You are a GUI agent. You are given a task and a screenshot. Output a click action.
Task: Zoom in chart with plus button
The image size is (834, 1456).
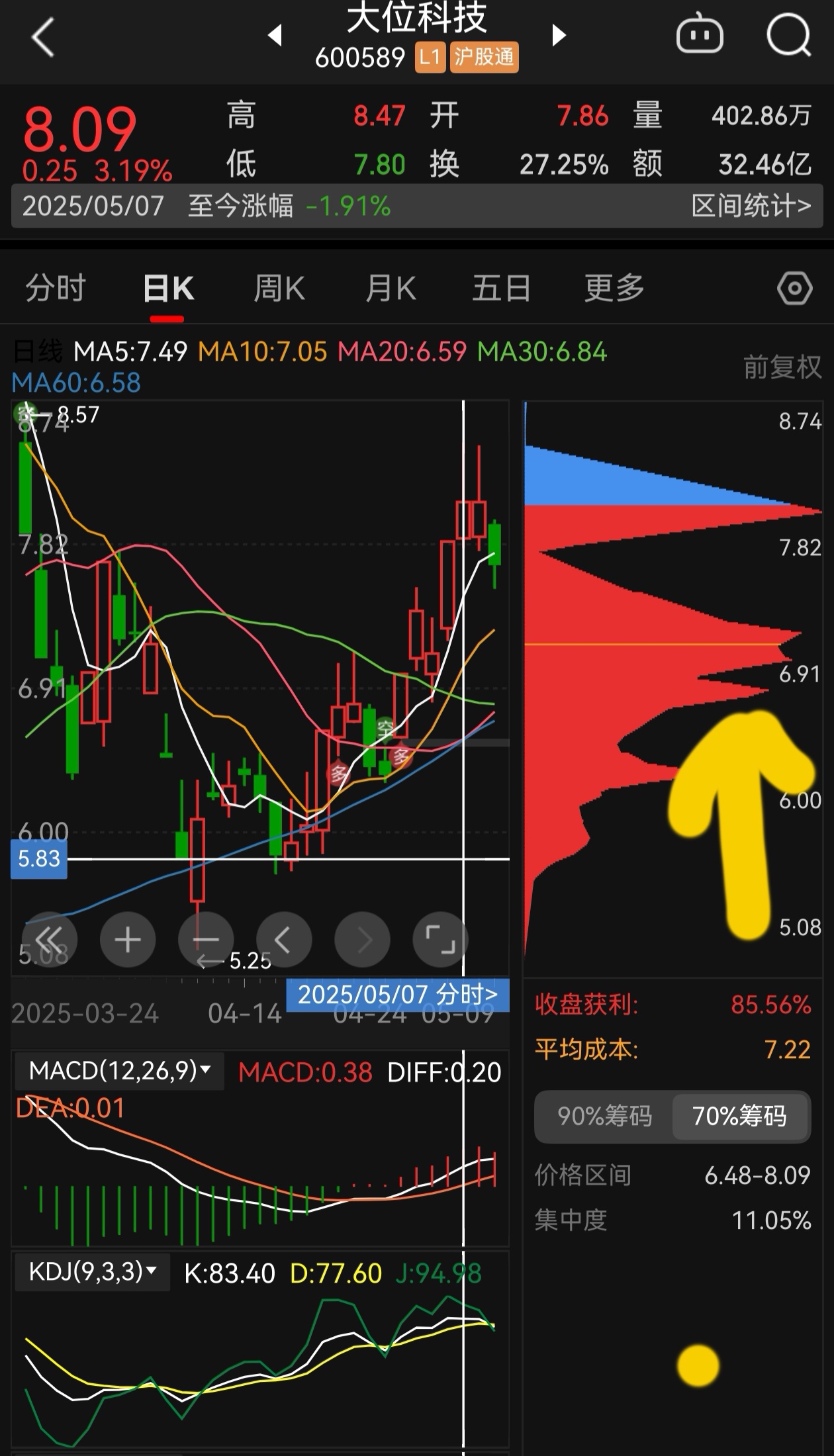(128, 939)
